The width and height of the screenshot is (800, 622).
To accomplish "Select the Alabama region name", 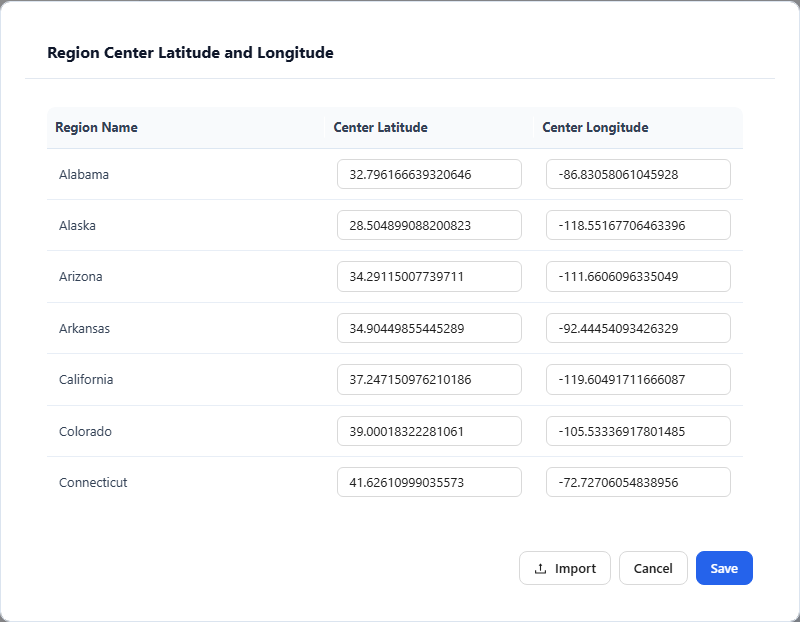I will (x=84, y=175).
